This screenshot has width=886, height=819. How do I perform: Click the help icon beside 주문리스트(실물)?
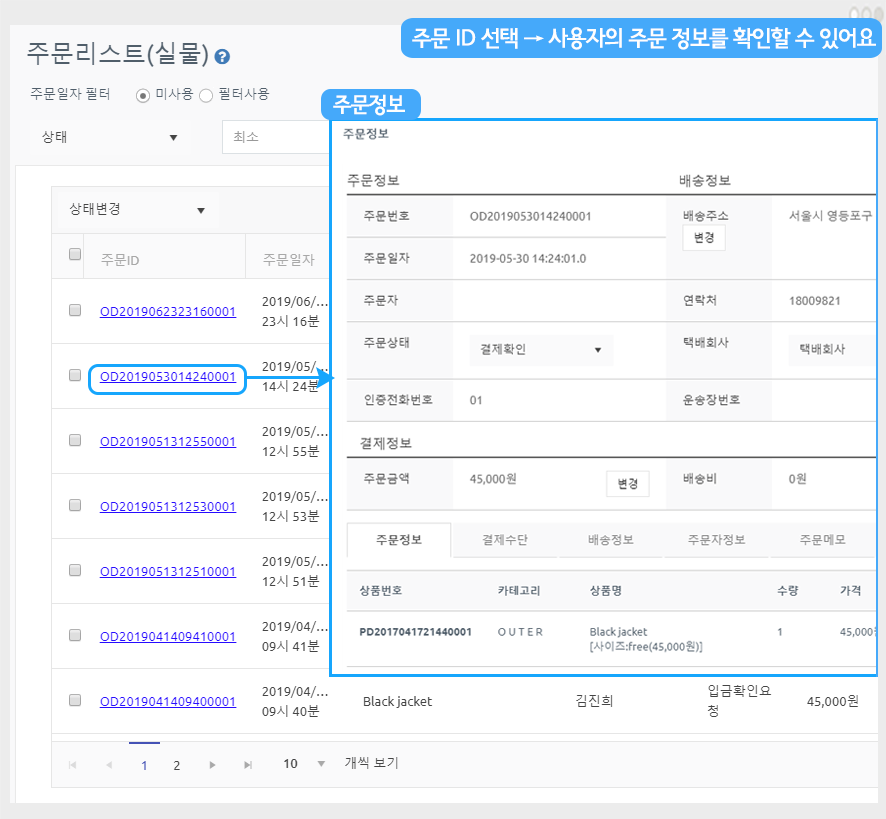pos(222,57)
